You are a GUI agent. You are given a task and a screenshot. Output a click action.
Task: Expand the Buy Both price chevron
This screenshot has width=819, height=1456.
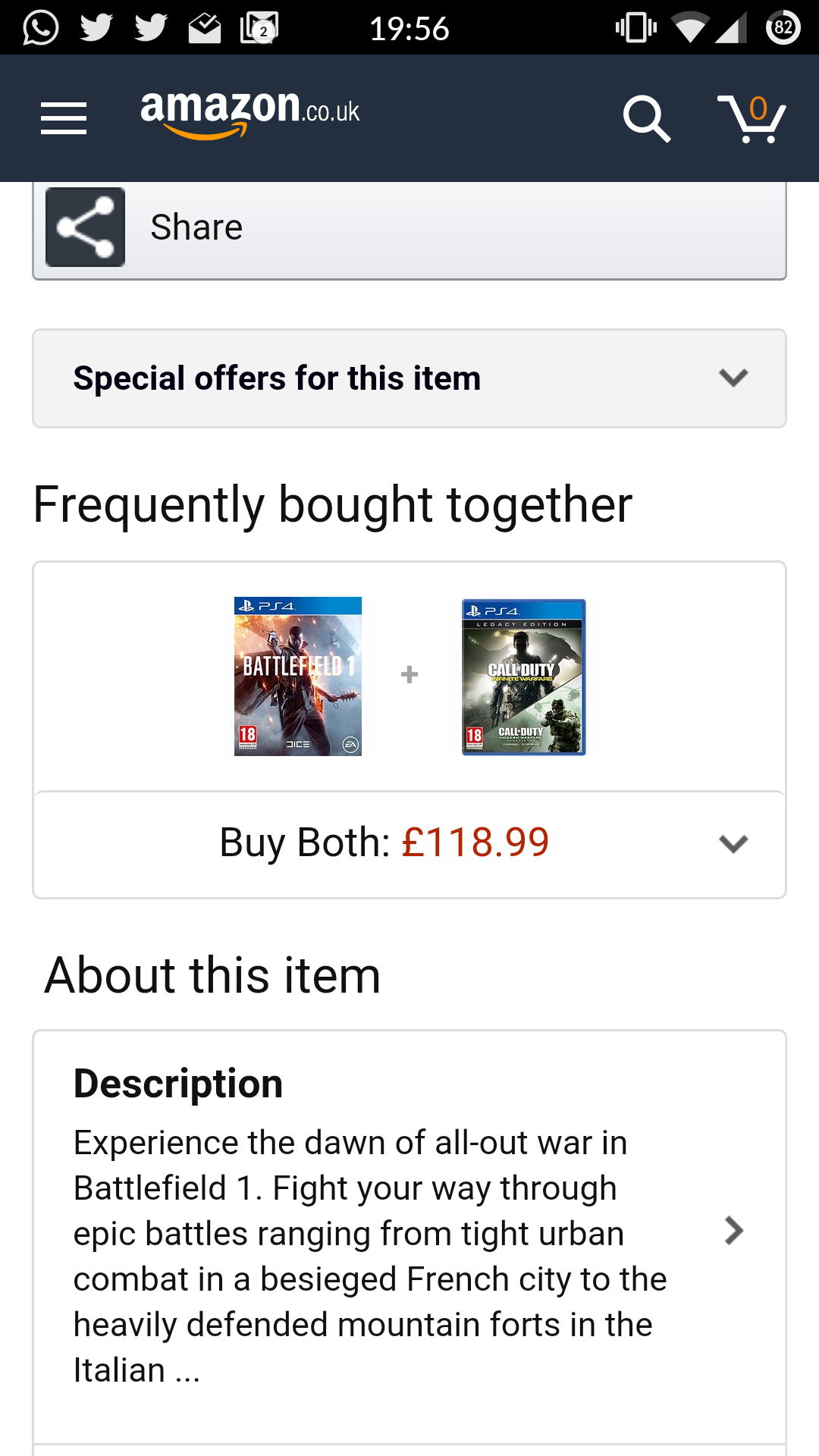(733, 843)
